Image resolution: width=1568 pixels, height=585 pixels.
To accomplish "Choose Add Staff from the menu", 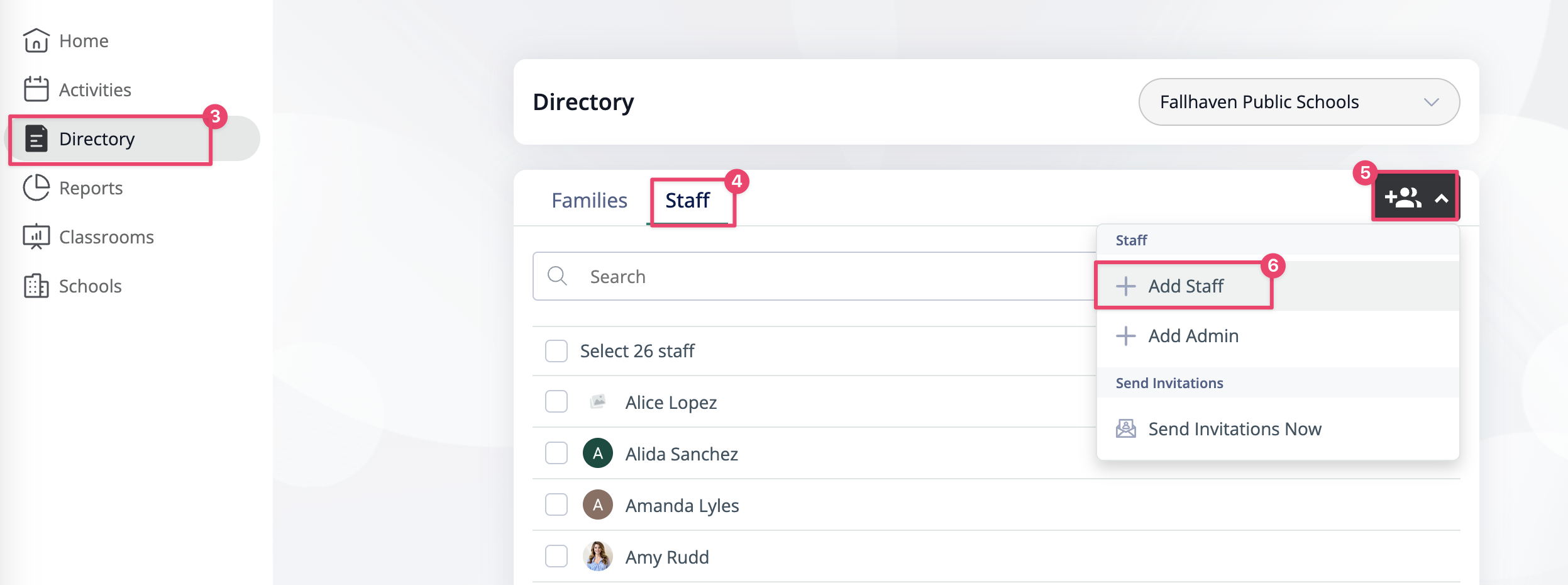I will [1184, 286].
